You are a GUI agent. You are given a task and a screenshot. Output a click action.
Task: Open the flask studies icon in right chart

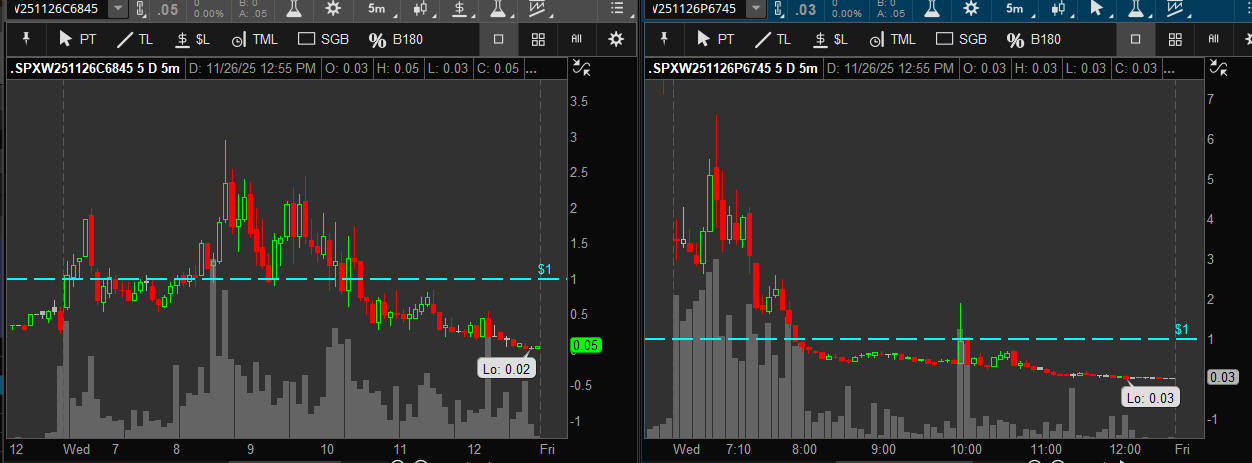click(x=931, y=9)
